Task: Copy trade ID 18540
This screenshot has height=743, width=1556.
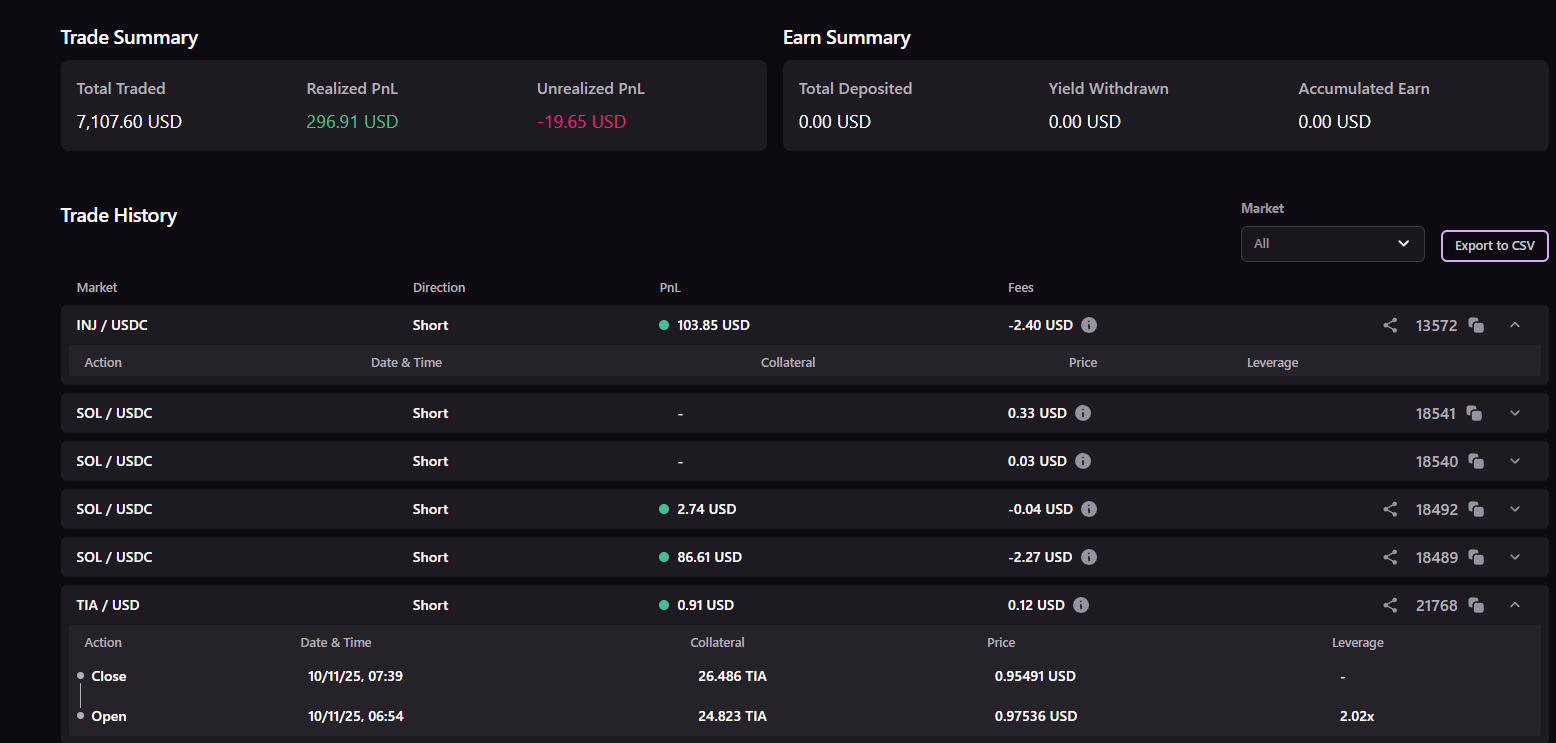Action: click(x=1474, y=461)
